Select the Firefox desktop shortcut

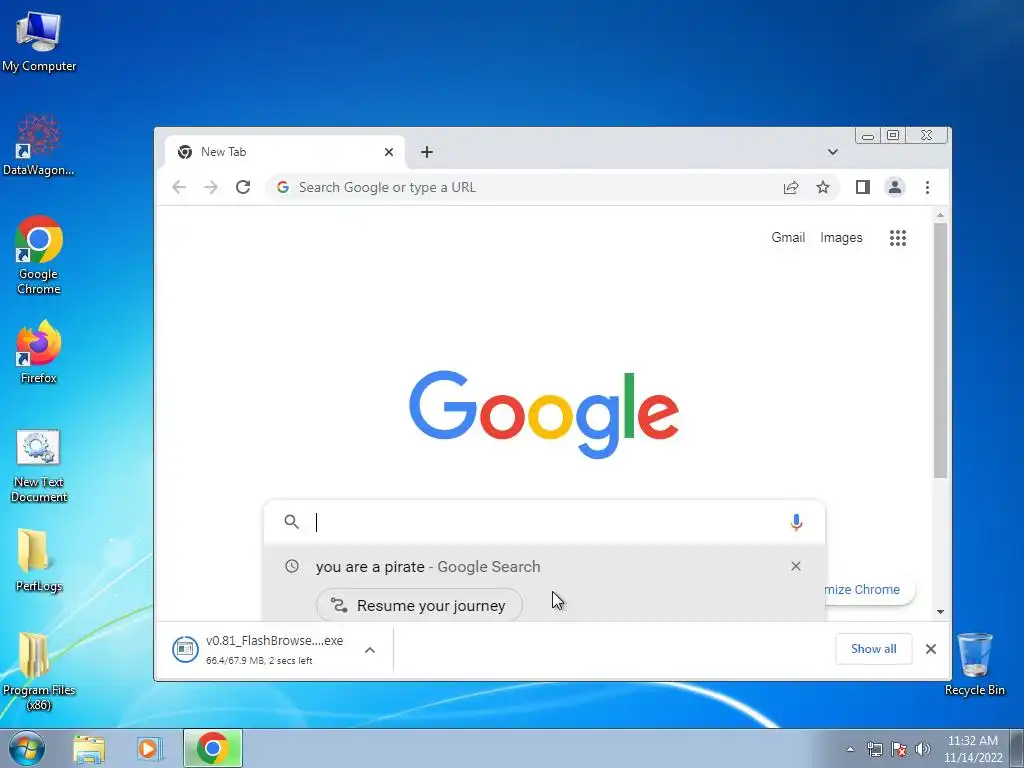tap(39, 351)
